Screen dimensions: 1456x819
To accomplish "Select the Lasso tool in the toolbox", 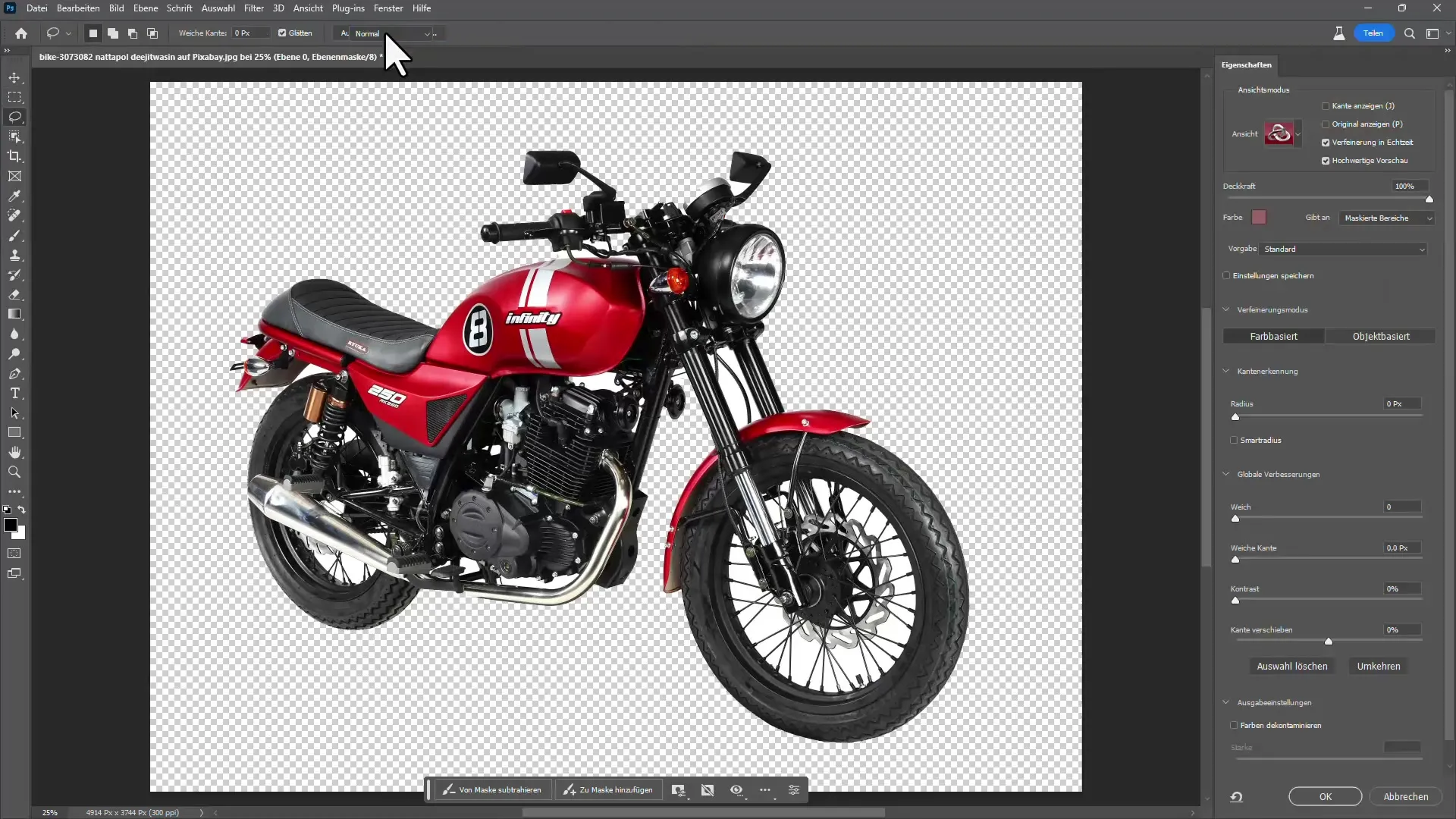I will (x=14, y=117).
